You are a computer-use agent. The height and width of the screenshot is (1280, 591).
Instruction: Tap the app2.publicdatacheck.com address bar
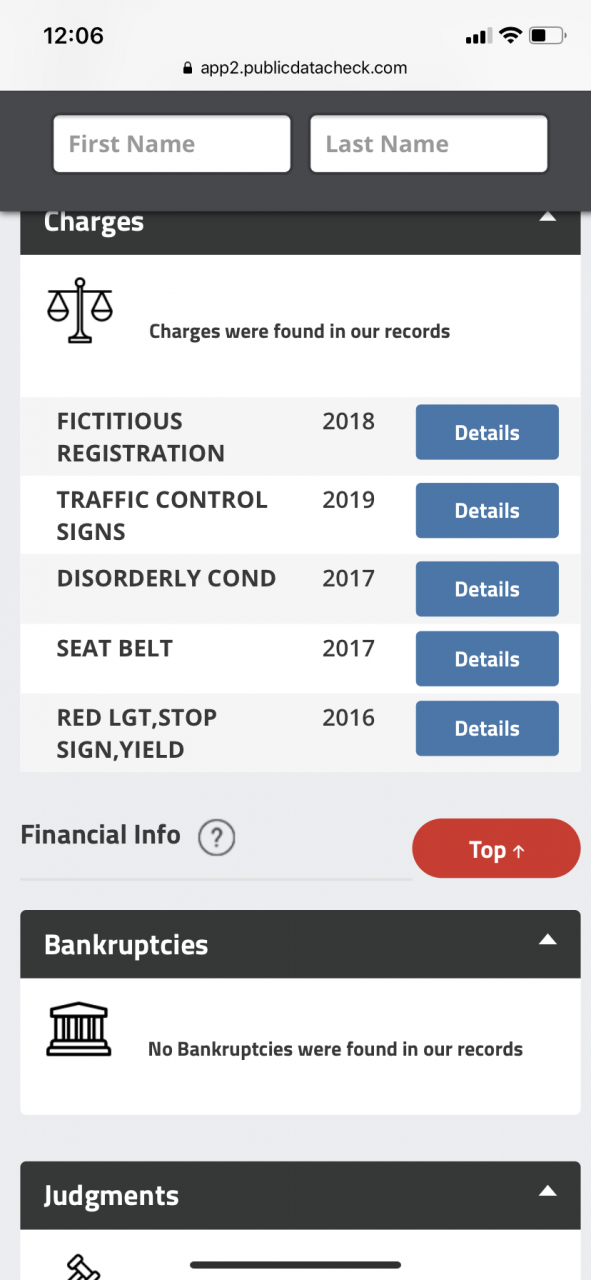click(x=295, y=69)
